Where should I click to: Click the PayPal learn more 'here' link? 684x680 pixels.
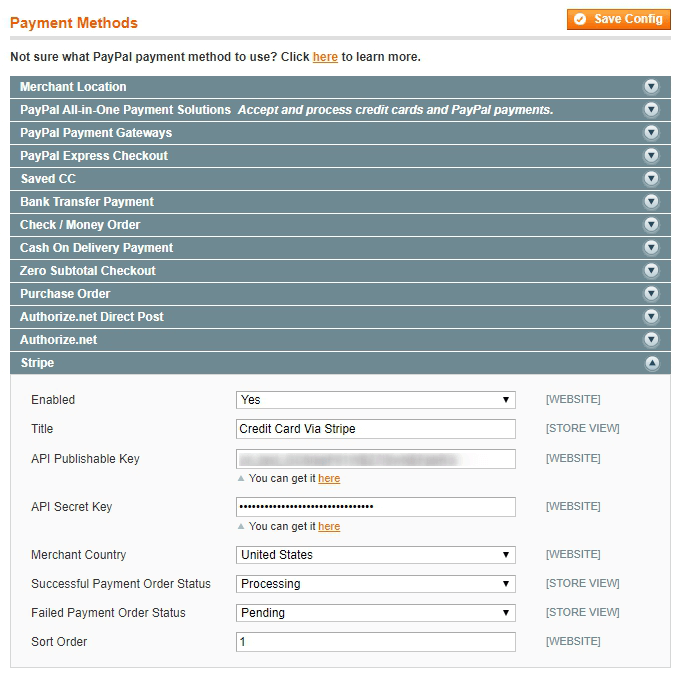pyautogui.click(x=325, y=57)
